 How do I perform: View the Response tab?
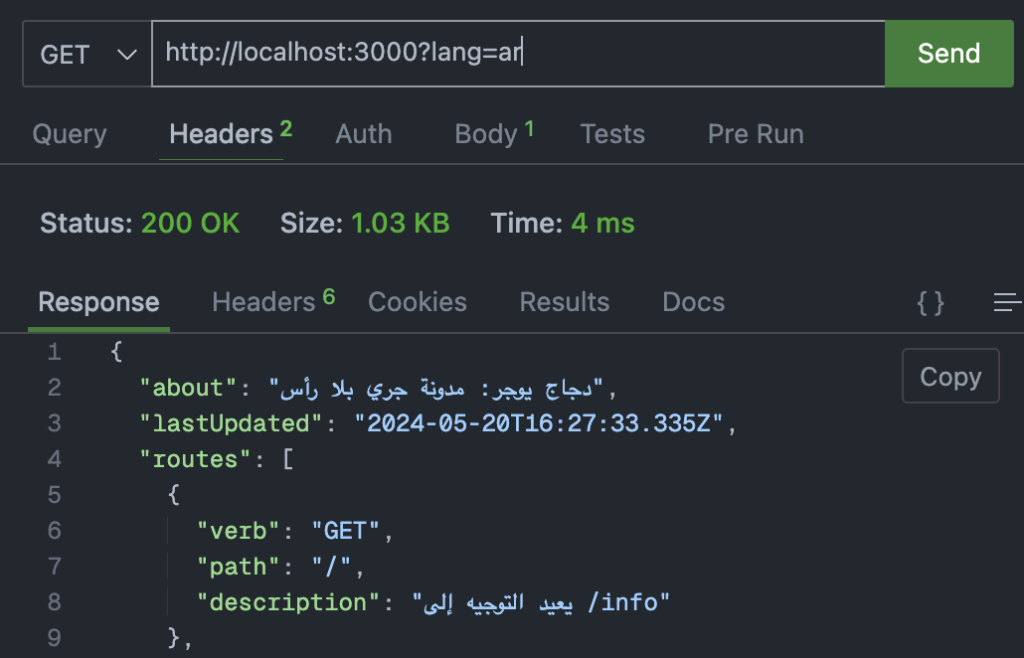tap(98, 301)
